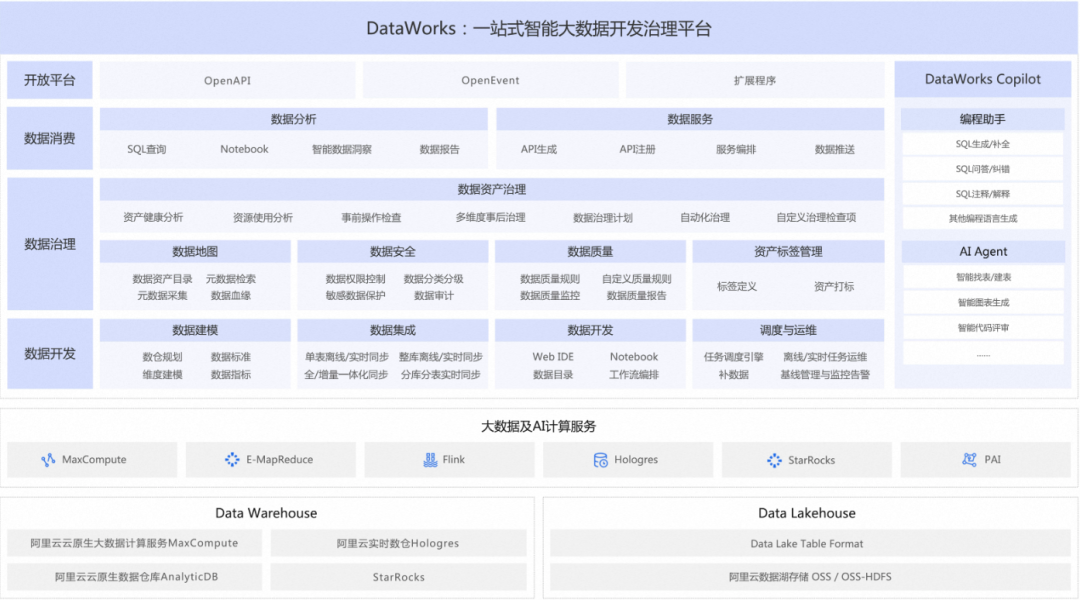Click 资产健康分析 text
1080x600 pixels.
[153, 217]
